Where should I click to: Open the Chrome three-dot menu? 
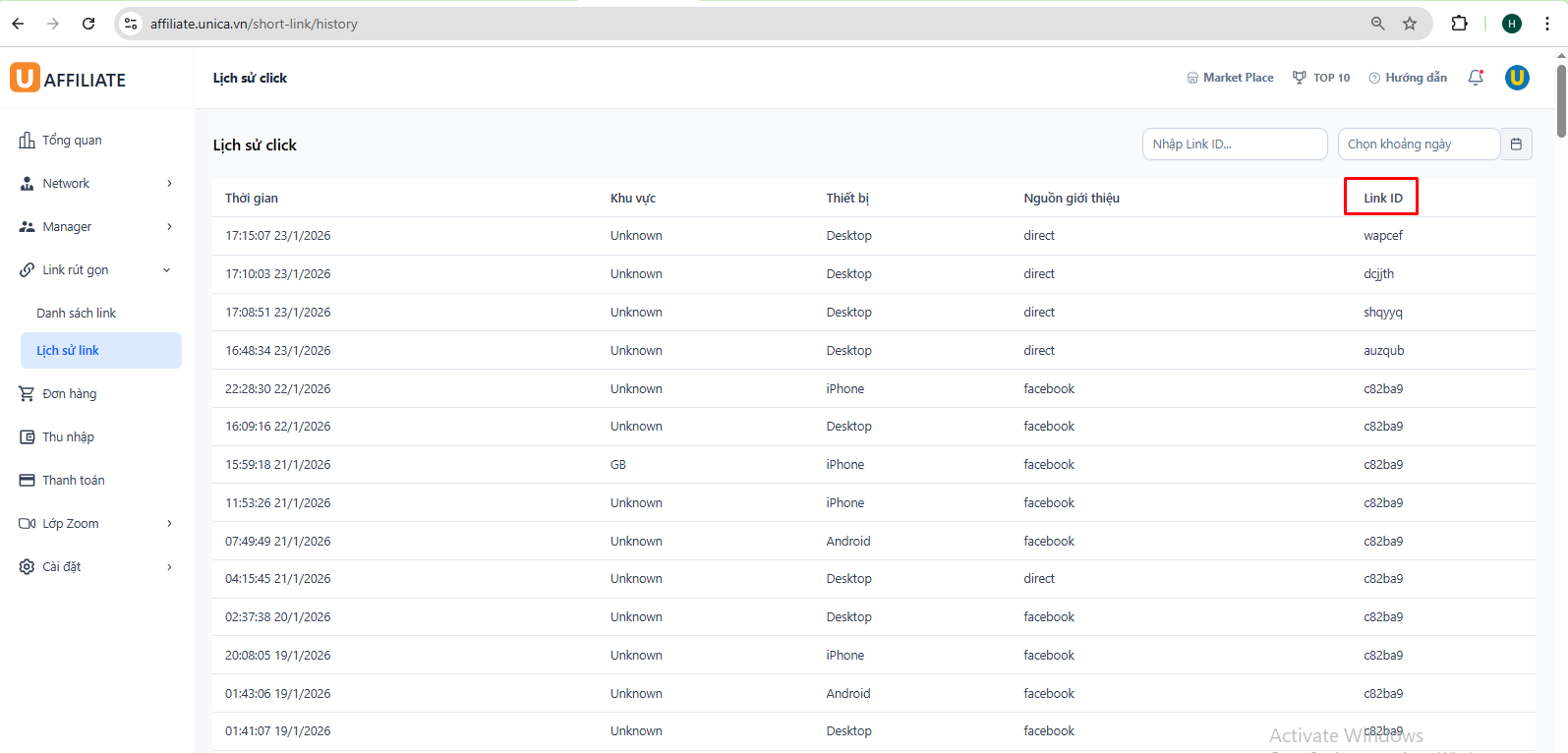click(1547, 24)
